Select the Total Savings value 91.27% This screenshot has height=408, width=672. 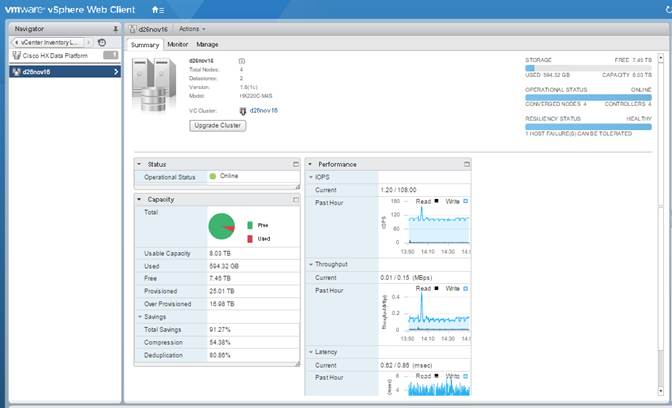coord(220,330)
